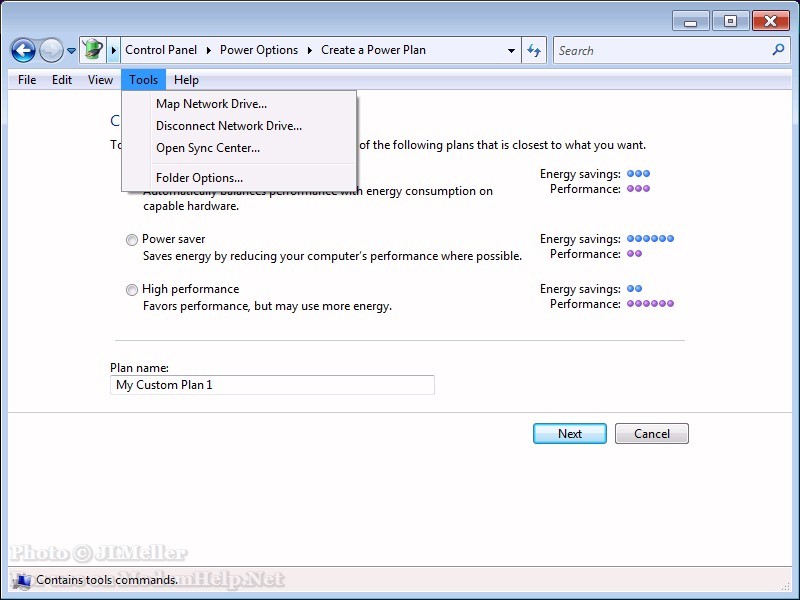Click 'Contains tools commands.' status bar text
The image size is (800, 600).
[x=107, y=580]
